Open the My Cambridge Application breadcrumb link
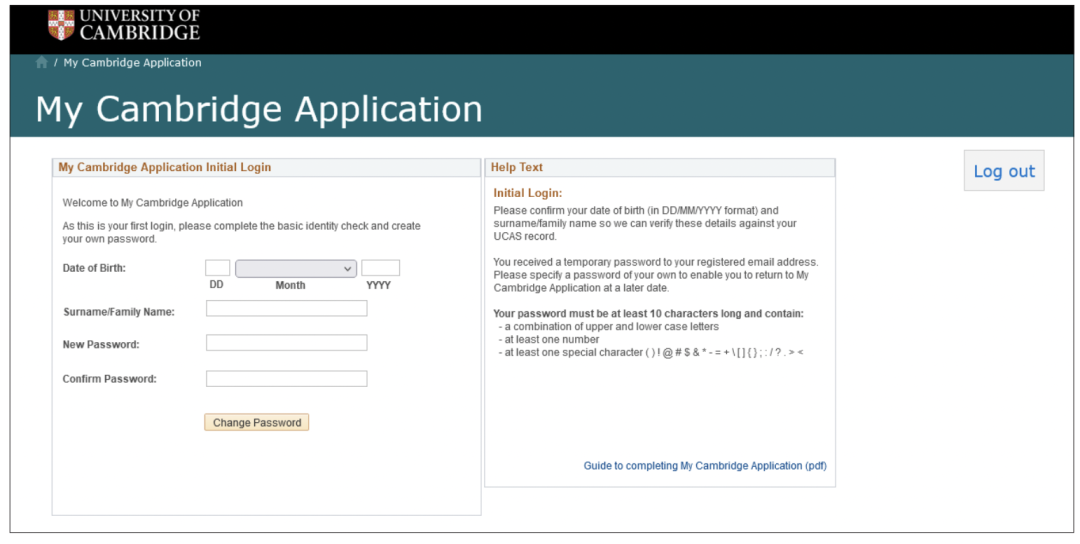Image resolution: width=1080 pixels, height=544 pixels. click(132, 62)
